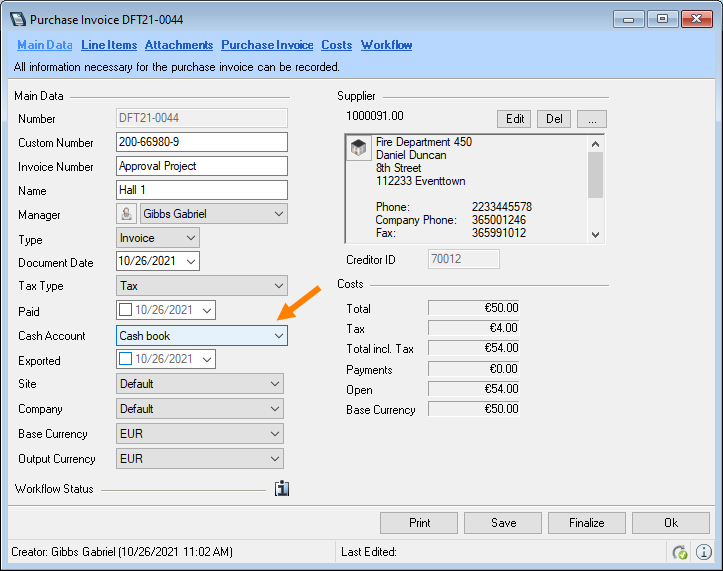Image resolution: width=723 pixels, height=571 pixels.
Task: Click the supplier address scrollbar down arrow
Action: 595,234
